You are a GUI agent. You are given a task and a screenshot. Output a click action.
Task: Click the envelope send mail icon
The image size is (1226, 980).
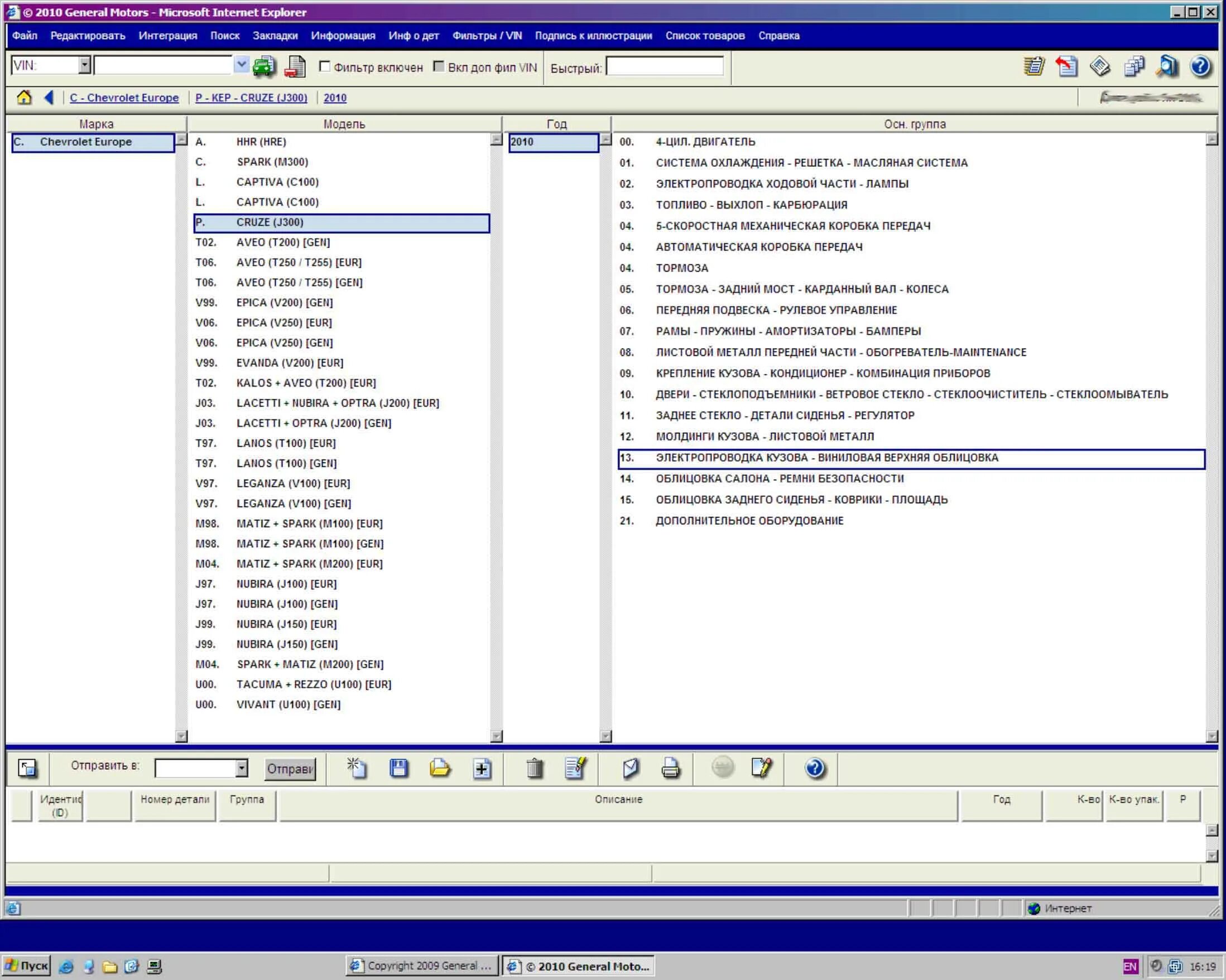pyautogui.click(x=631, y=769)
